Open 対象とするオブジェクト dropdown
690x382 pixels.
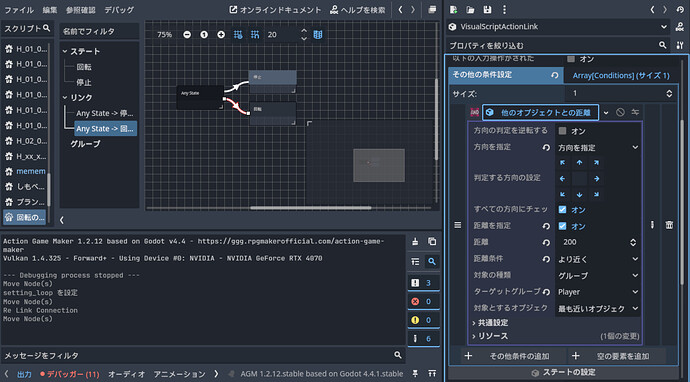coord(598,309)
